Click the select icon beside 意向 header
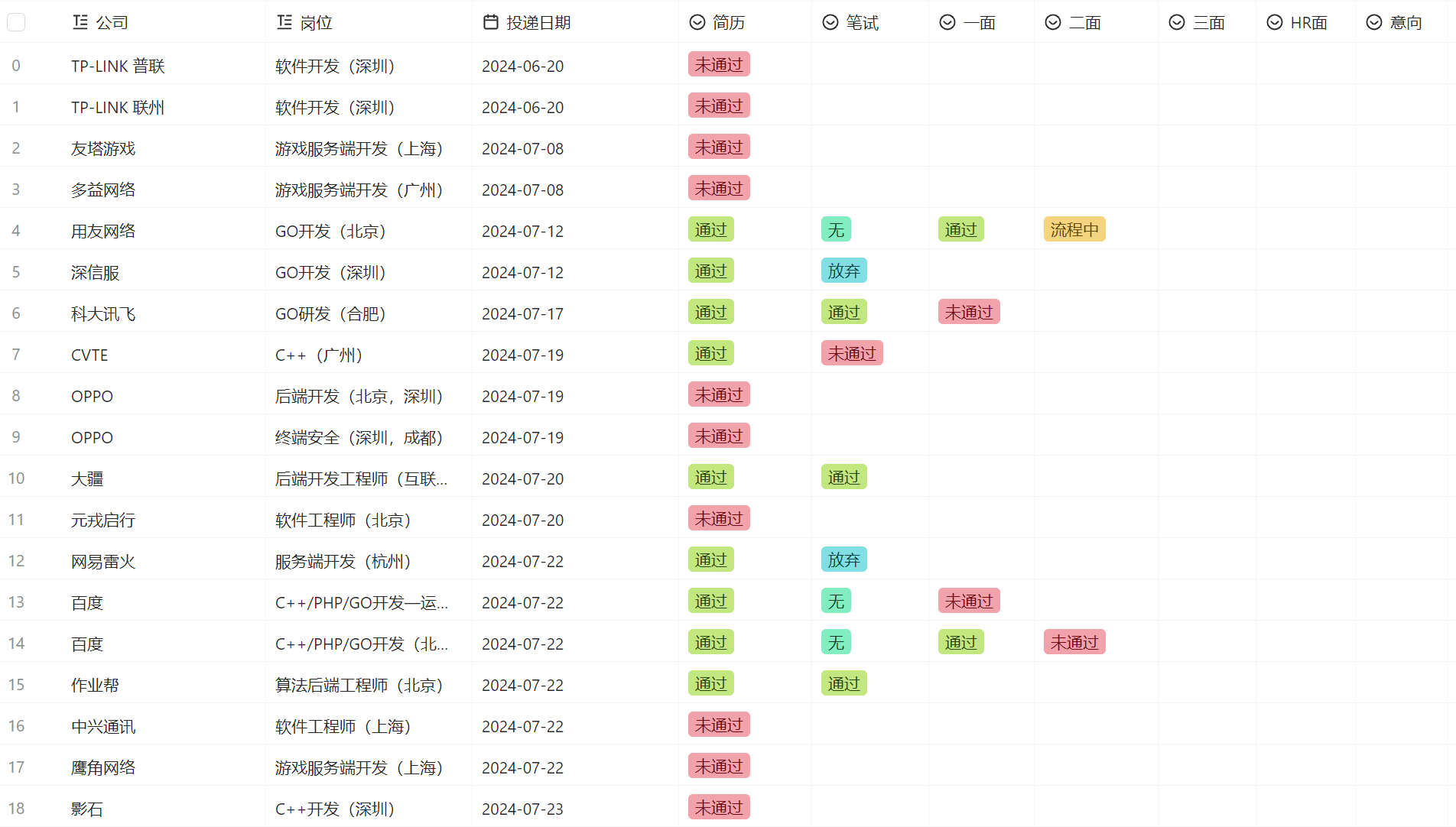This screenshot has height=827, width=1456. tap(1374, 22)
